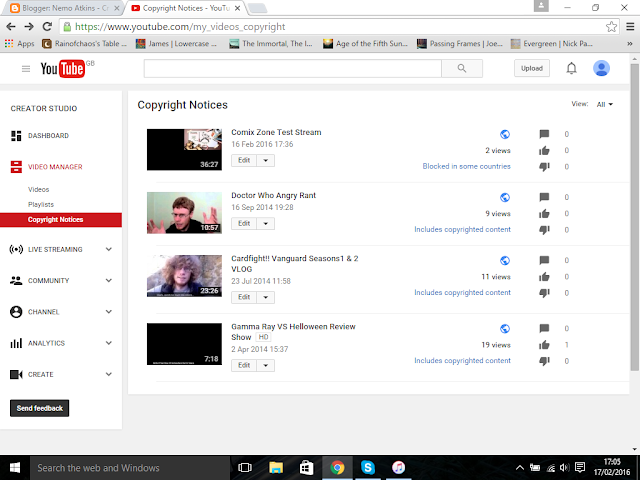
Task: Click the Analytics bar chart icon
Action: pyautogui.click(x=16, y=343)
